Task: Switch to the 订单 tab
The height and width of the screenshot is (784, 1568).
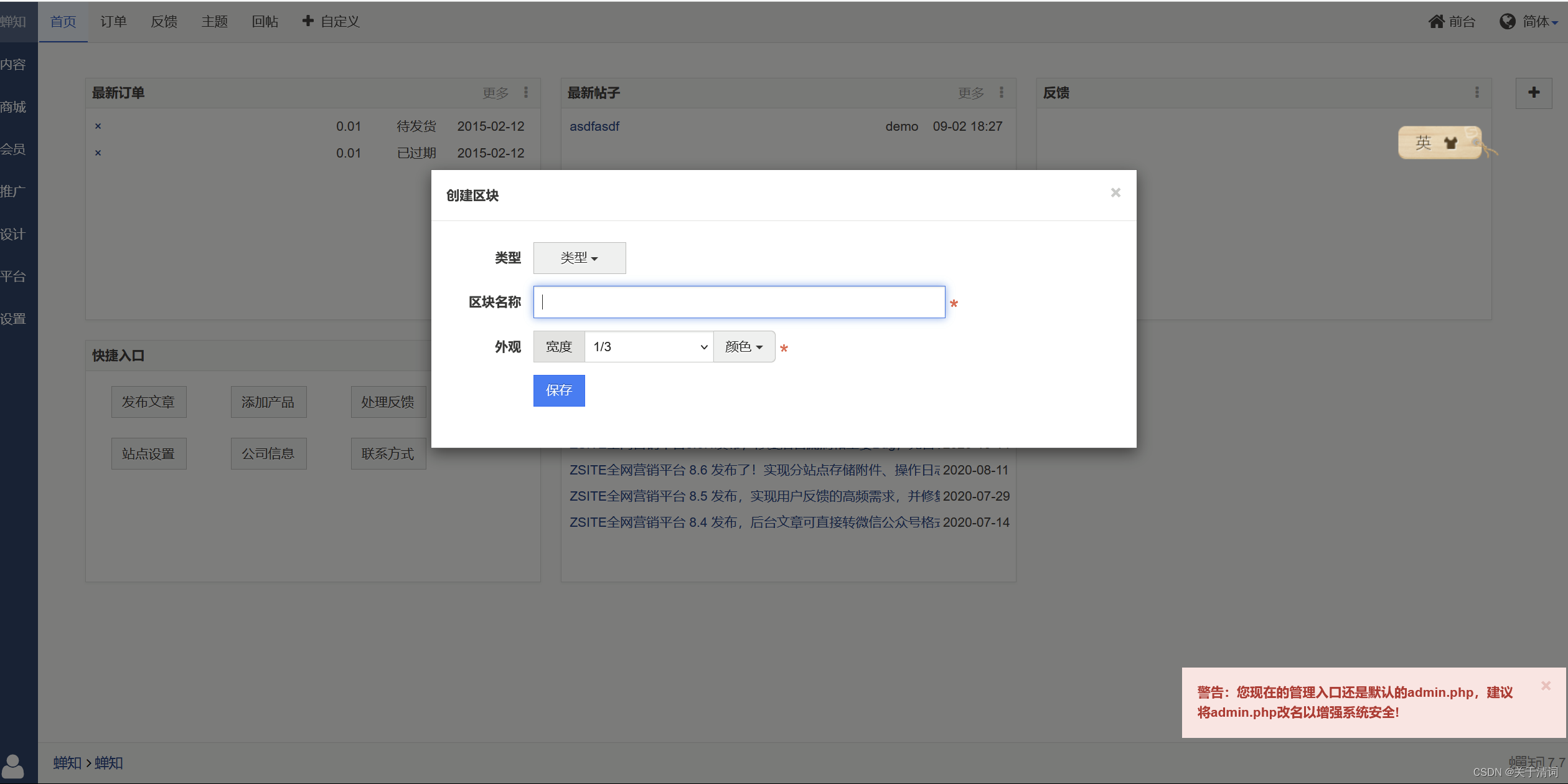Action: [x=113, y=22]
